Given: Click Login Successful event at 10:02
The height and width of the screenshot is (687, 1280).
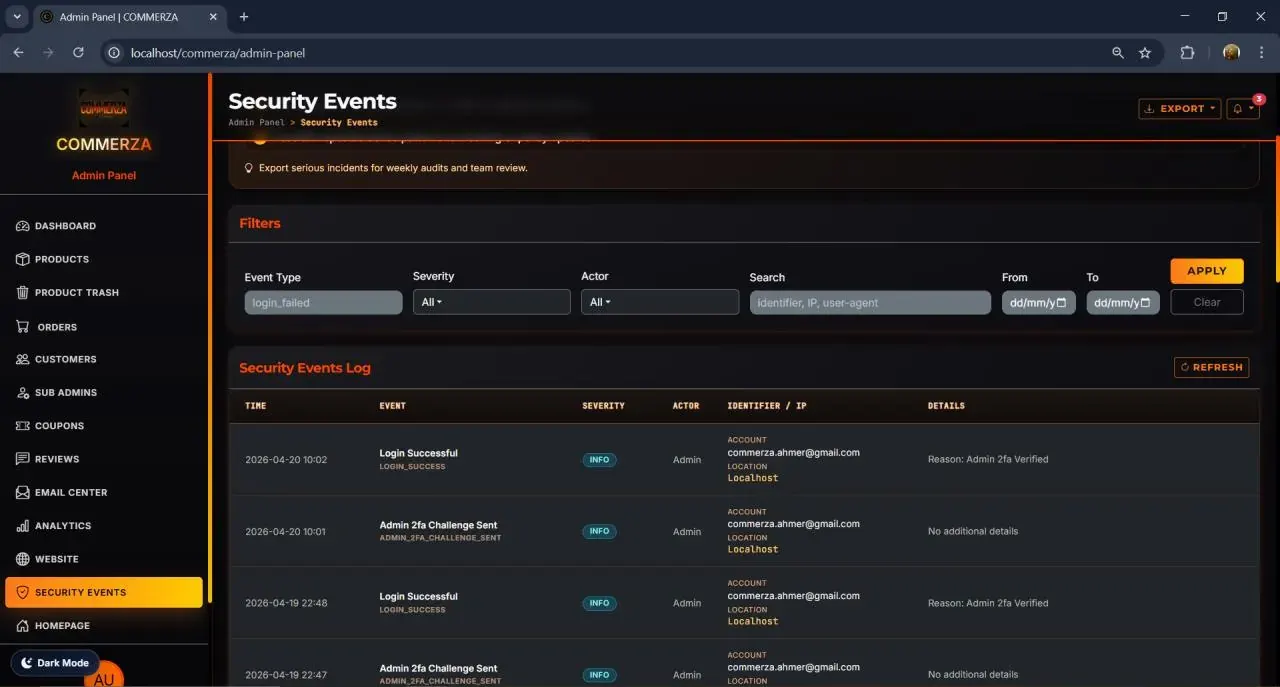Looking at the screenshot, I should pyautogui.click(x=418, y=453).
